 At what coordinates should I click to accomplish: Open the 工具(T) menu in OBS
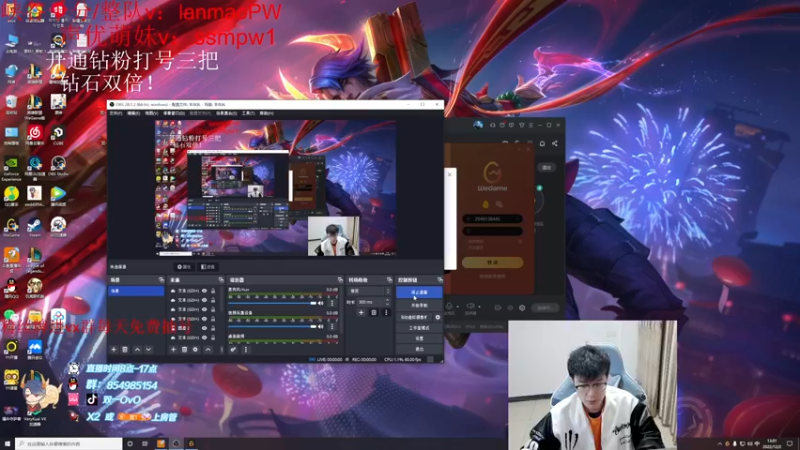pyautogui.click(x=248, y=113)
